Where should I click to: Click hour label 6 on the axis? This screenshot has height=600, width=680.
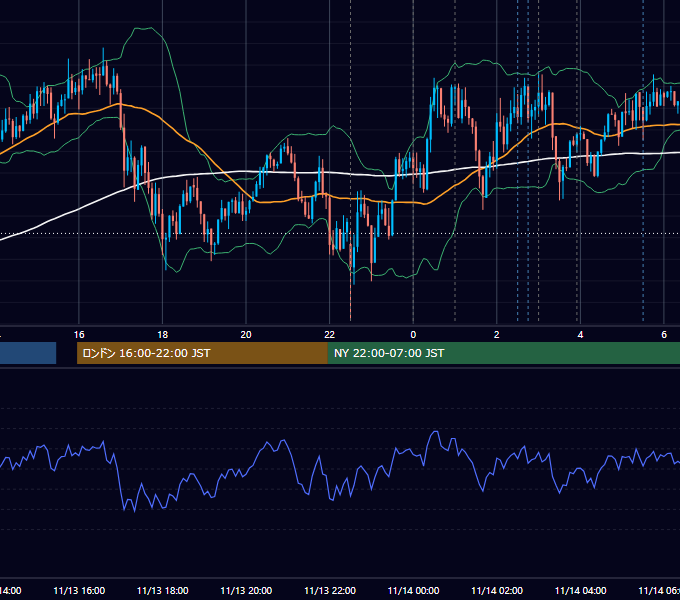click(664, 335)
